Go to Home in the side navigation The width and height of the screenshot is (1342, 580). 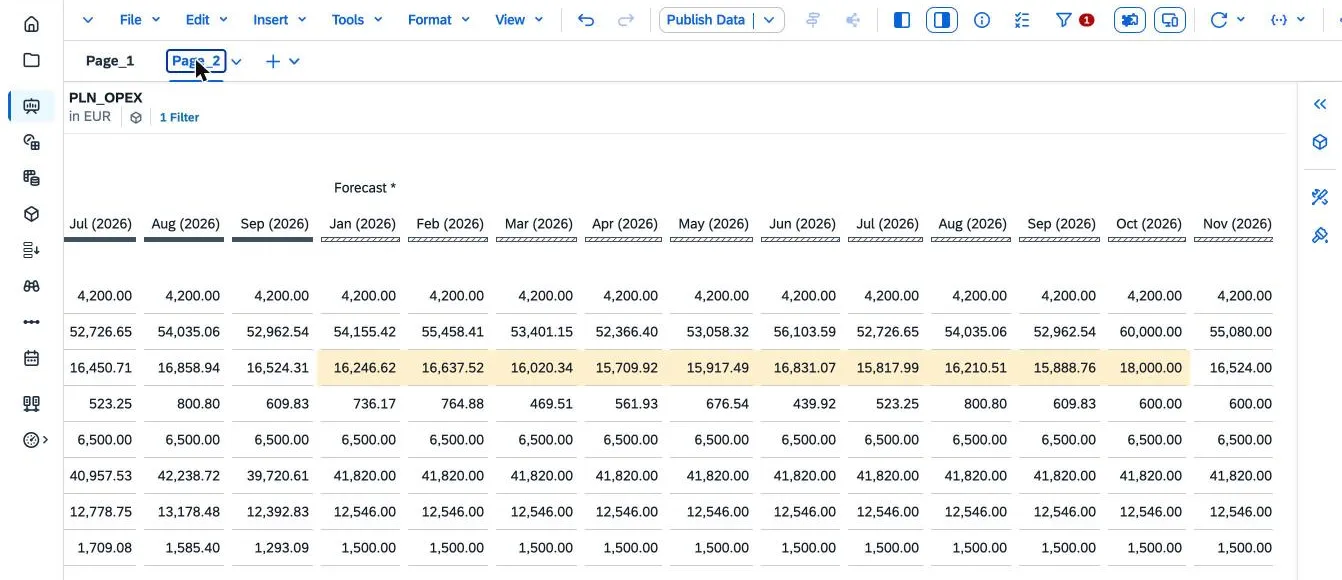pyautogui.click(x=31, y=24)
